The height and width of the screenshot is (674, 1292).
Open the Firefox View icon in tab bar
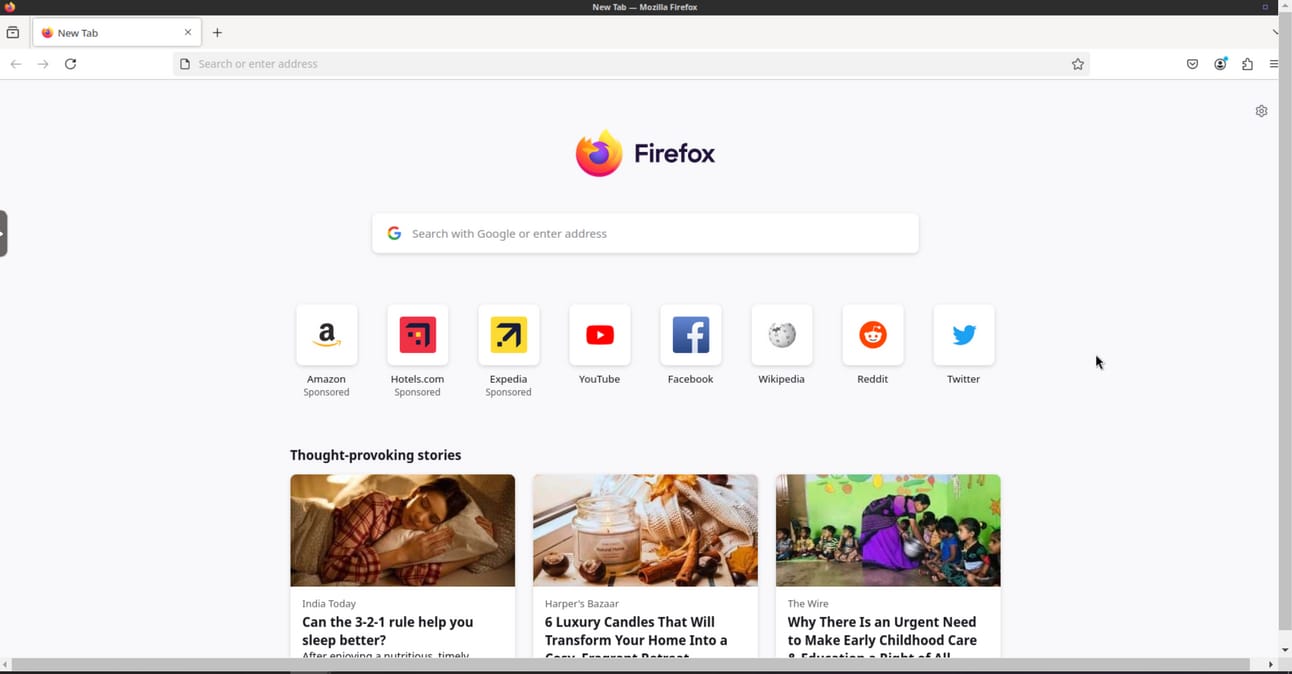pos(13,33)
